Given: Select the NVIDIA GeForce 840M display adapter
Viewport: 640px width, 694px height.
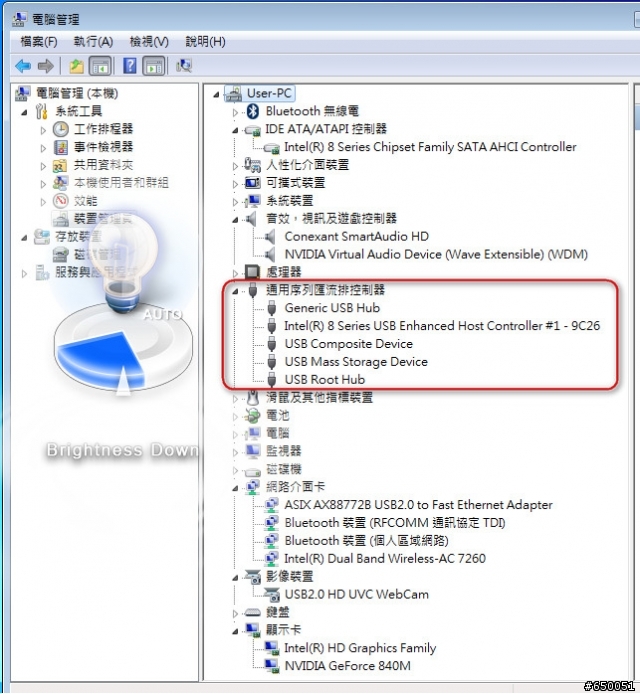Looking at the screenshot, I should click(x=347, y=666).
